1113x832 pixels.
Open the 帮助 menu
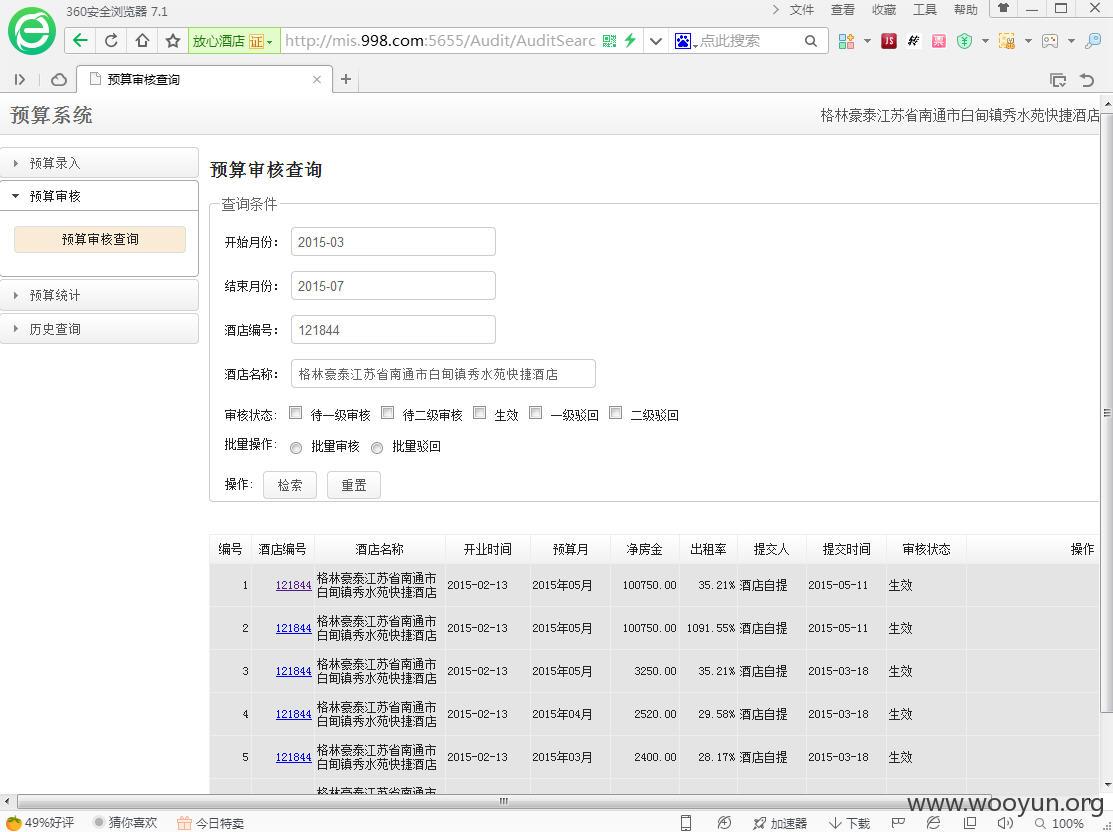pos(965,9)
